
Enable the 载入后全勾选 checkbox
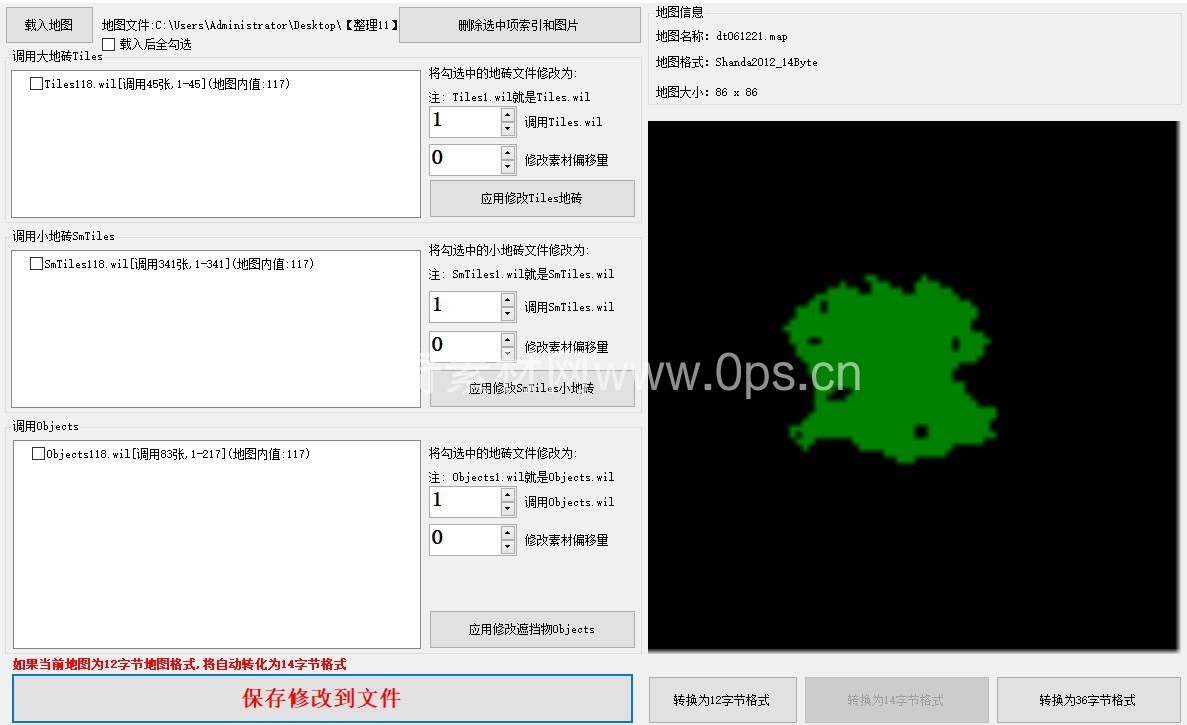tap(109, 45)
